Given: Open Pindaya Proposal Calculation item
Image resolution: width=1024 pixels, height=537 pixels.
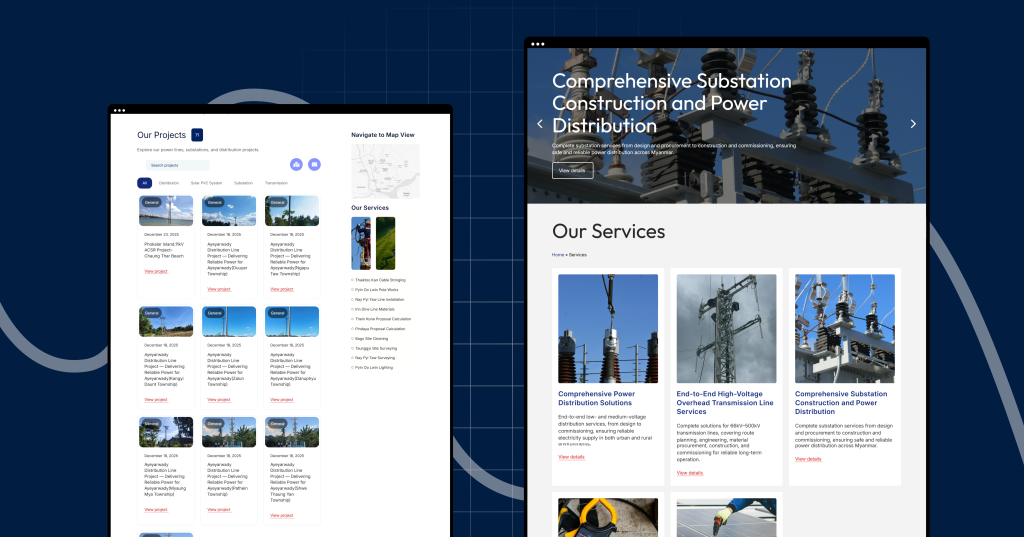Looking at the screenshot, I should pos(380,329).
